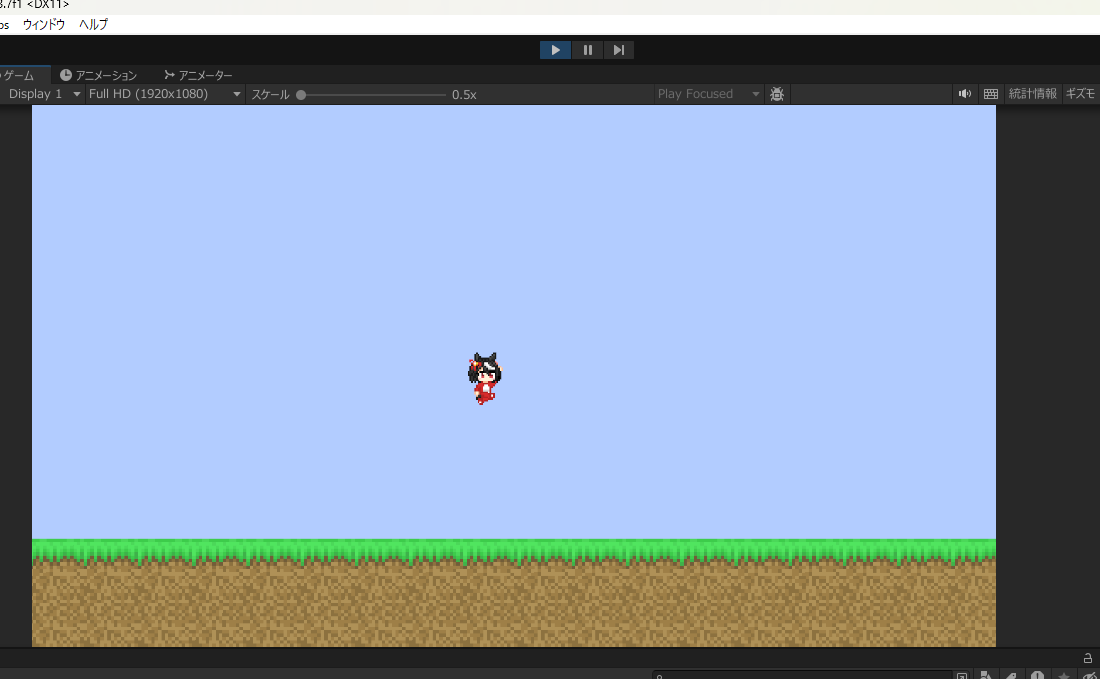The image size is (1100, 679).
Task: Click the スケール slider handle
Action: (301, 95)
